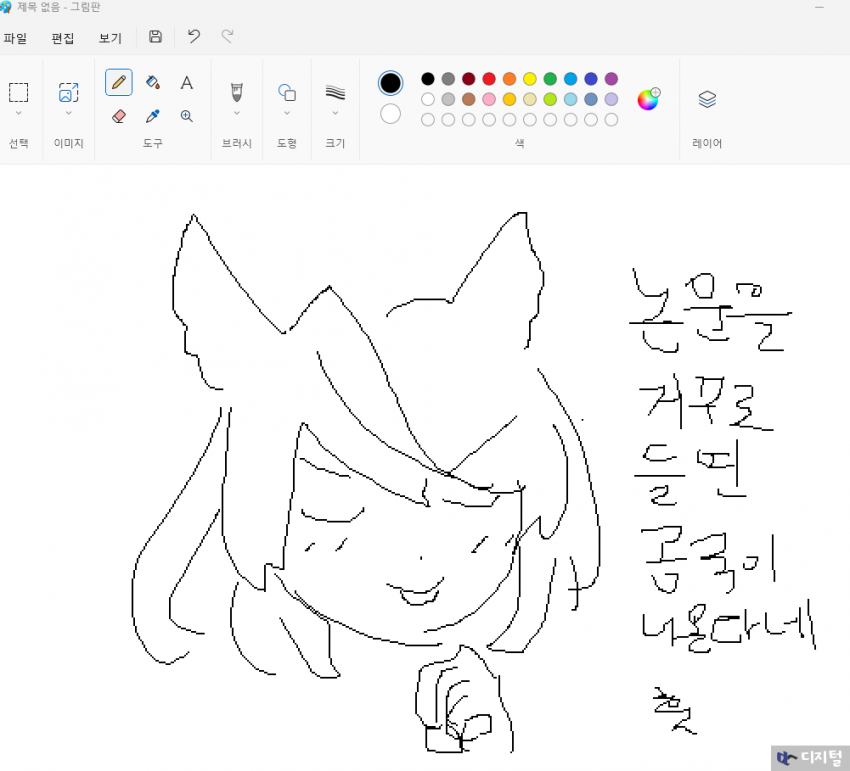The width and height of the screenshot is (850, 771).
Task: Pick the orange color swatch
Action: coord(510,79)
